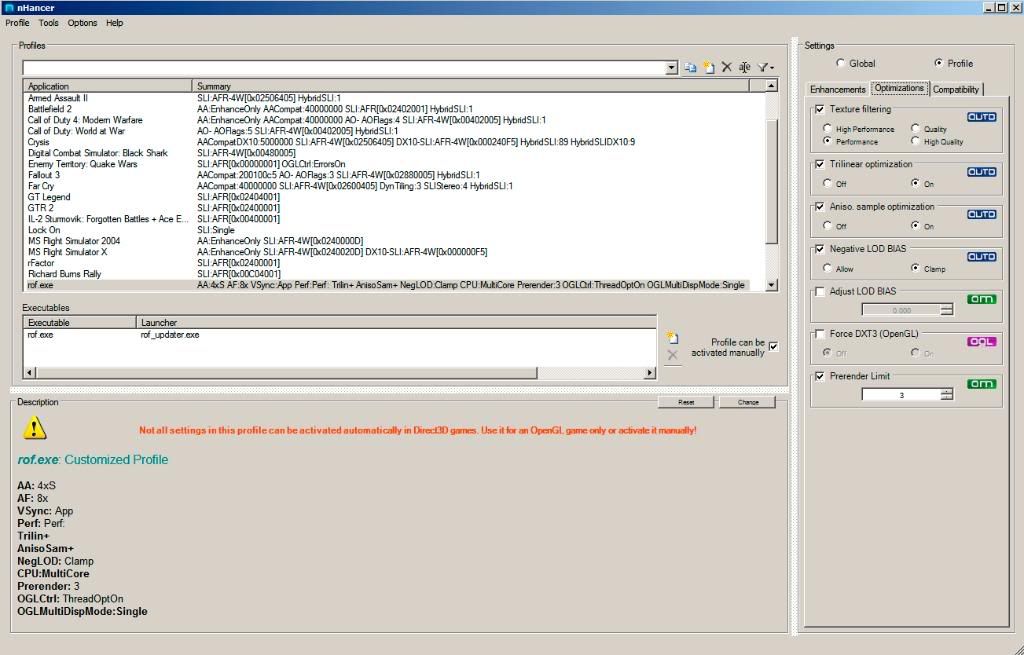Click the Launcher column header
Screen dimensions: 1024x655
[x=396, y=323]
